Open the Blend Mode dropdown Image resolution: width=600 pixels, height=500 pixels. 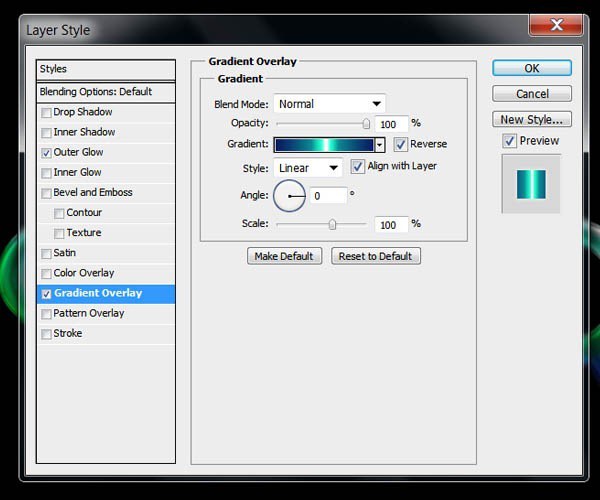(x=329, y=104)
